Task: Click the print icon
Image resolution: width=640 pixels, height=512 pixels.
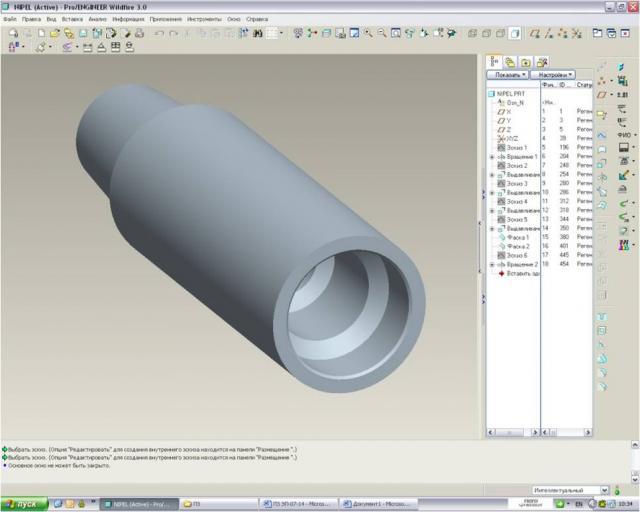Action: pyautogui.click(x=140, y=33)
